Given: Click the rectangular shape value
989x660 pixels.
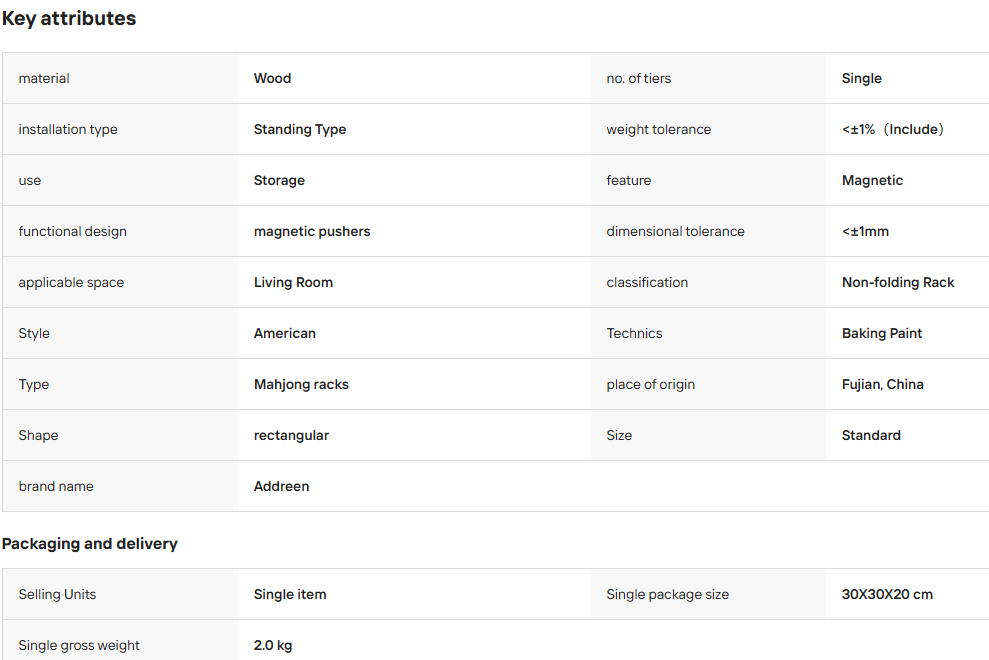Looking at the screenshot, I should pos(291,435).
